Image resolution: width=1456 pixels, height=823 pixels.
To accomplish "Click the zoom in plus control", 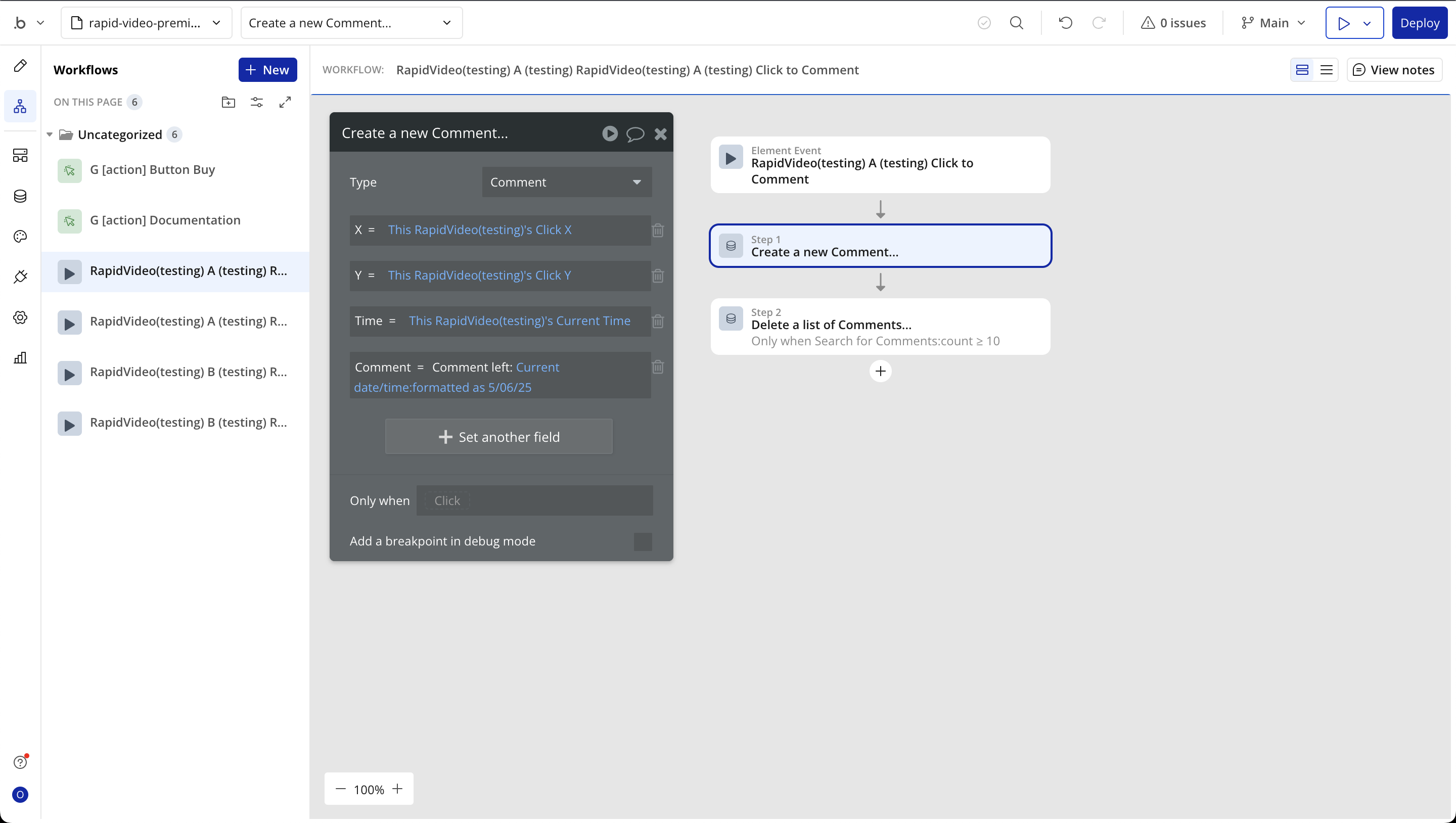I will tap(398, 789).
